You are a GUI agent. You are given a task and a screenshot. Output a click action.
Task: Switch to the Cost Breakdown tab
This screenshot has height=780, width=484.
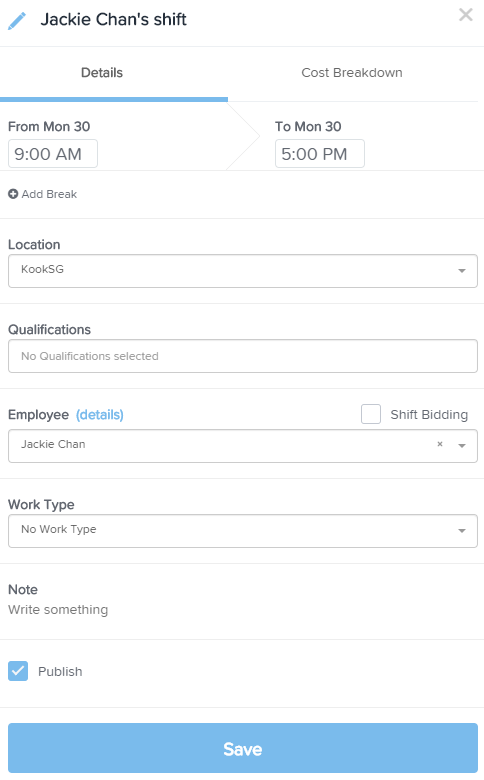352,73
